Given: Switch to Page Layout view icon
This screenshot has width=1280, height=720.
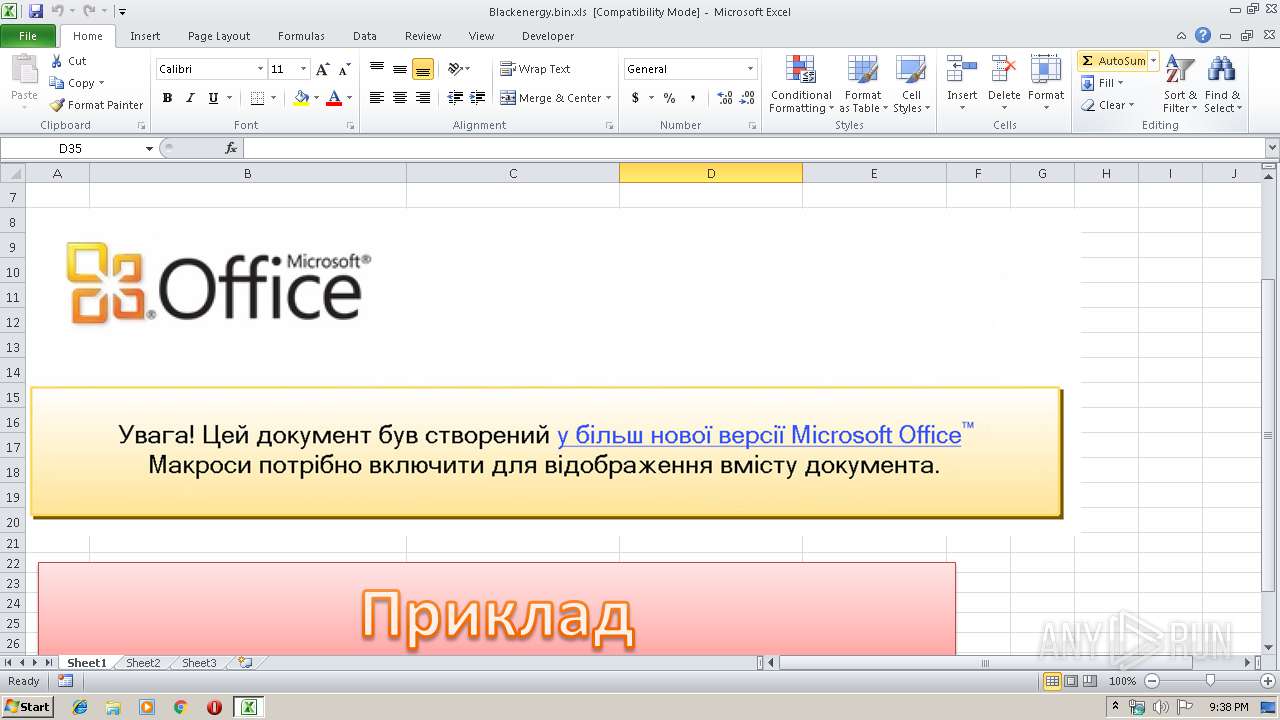Looking at the screenshot, I should [x=1071, y=681].
